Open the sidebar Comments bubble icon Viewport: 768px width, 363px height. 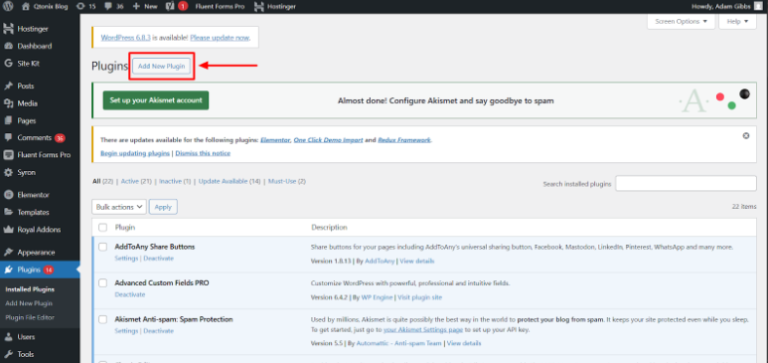pos(8,138)
